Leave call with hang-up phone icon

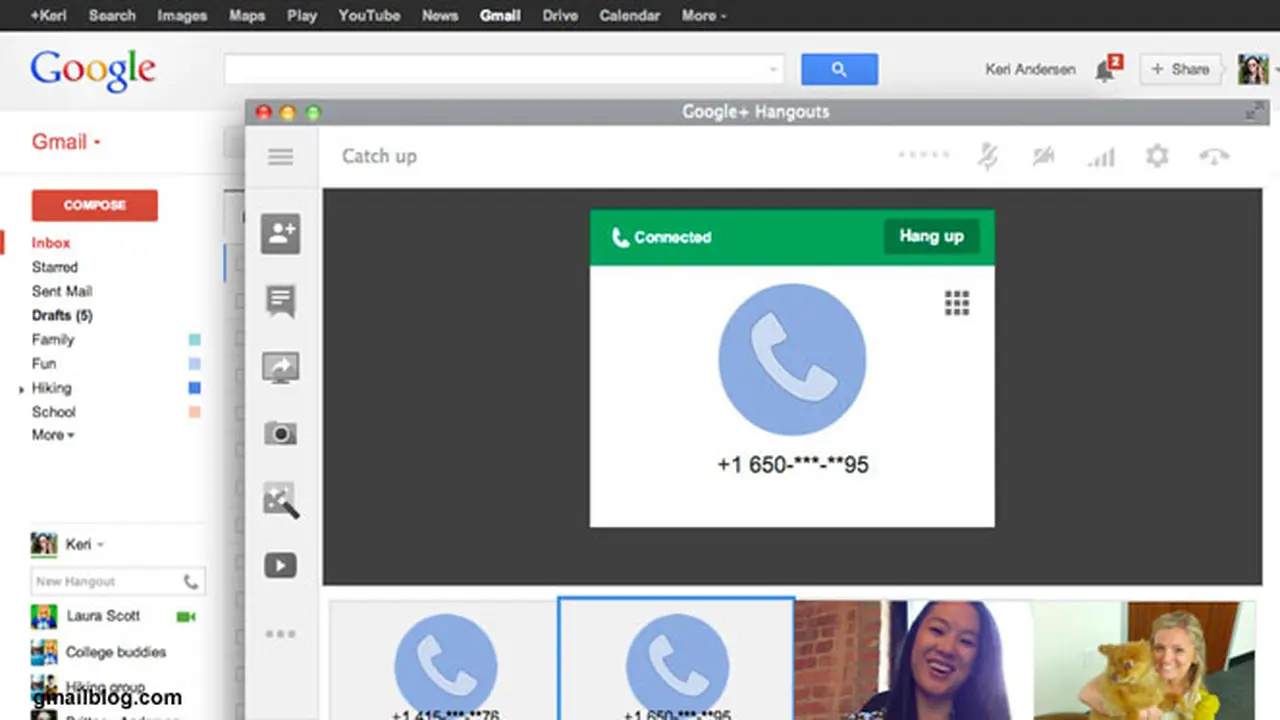pyautogui.click(x=1214, y=156)
